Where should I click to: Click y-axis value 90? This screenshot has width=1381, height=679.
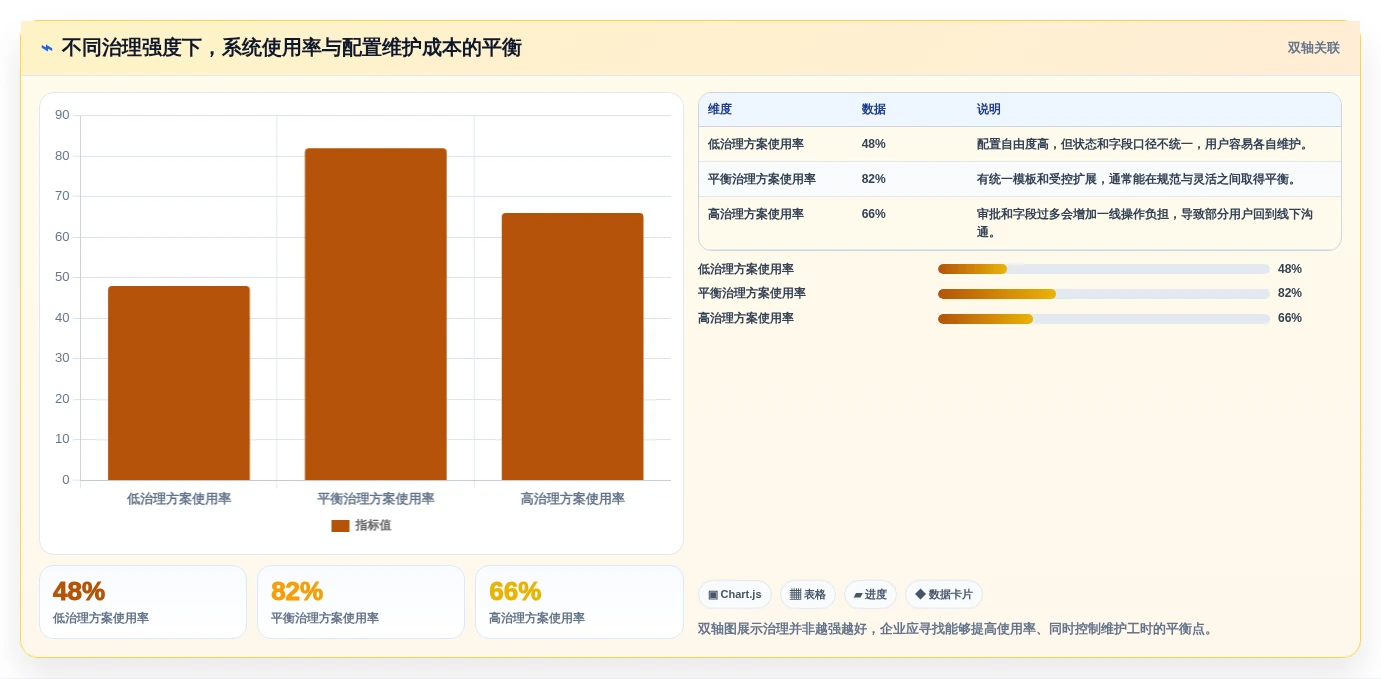[x=62, y=115]
